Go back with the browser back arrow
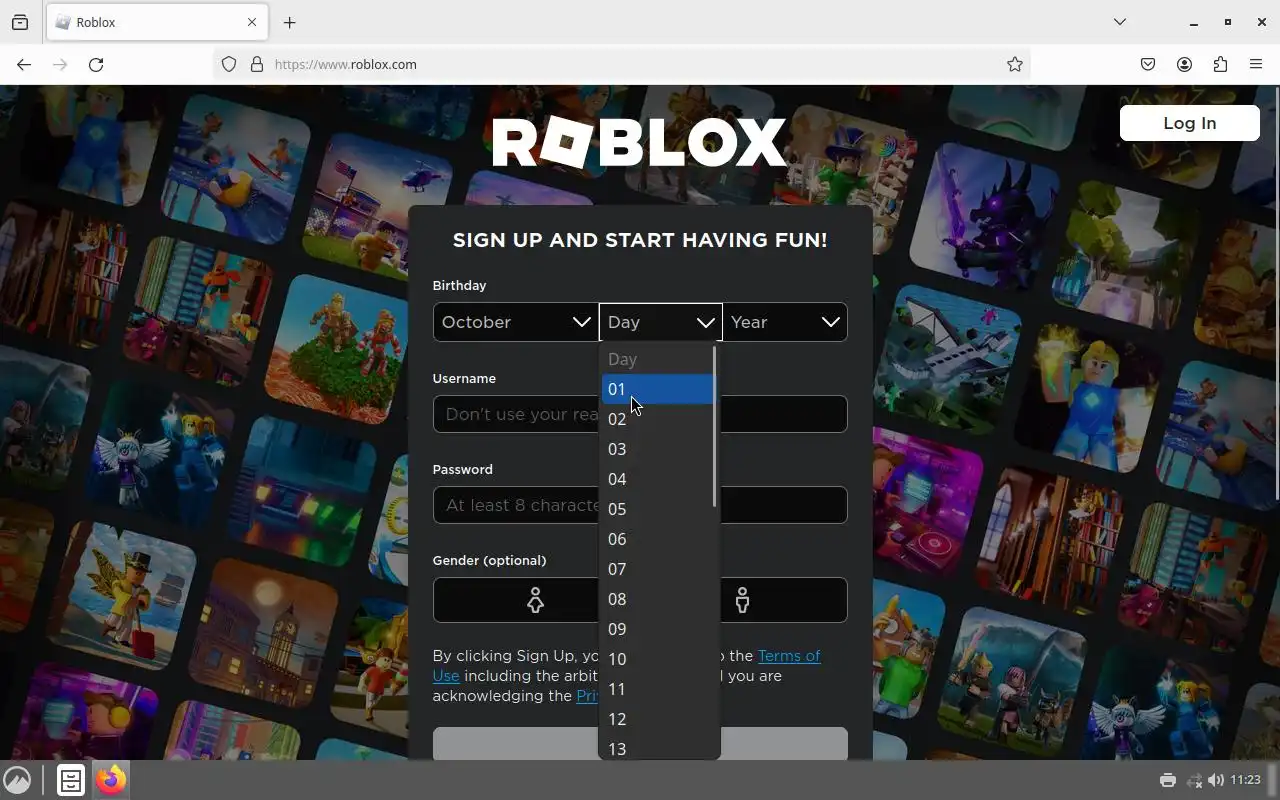Viewport: 1280px width, 800px height. (24, 64)
